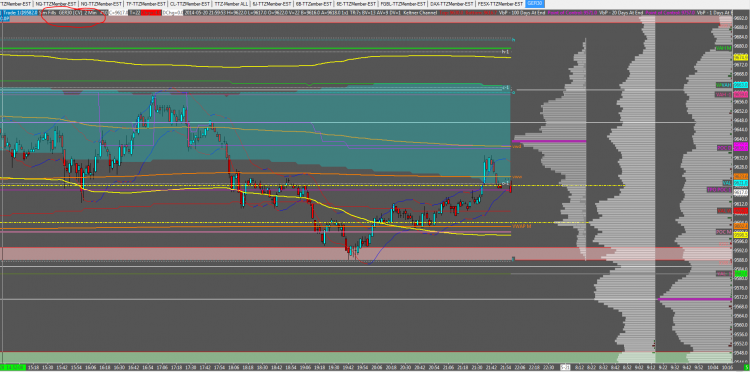Click the Trade 1 label in header
This screenshot has height=372, width=750.
[x=12, y=12]
